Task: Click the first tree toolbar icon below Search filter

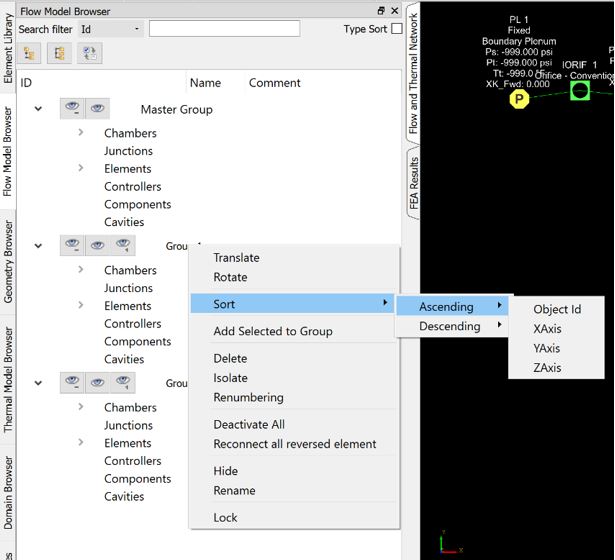Action: click(x=31, y=54)
